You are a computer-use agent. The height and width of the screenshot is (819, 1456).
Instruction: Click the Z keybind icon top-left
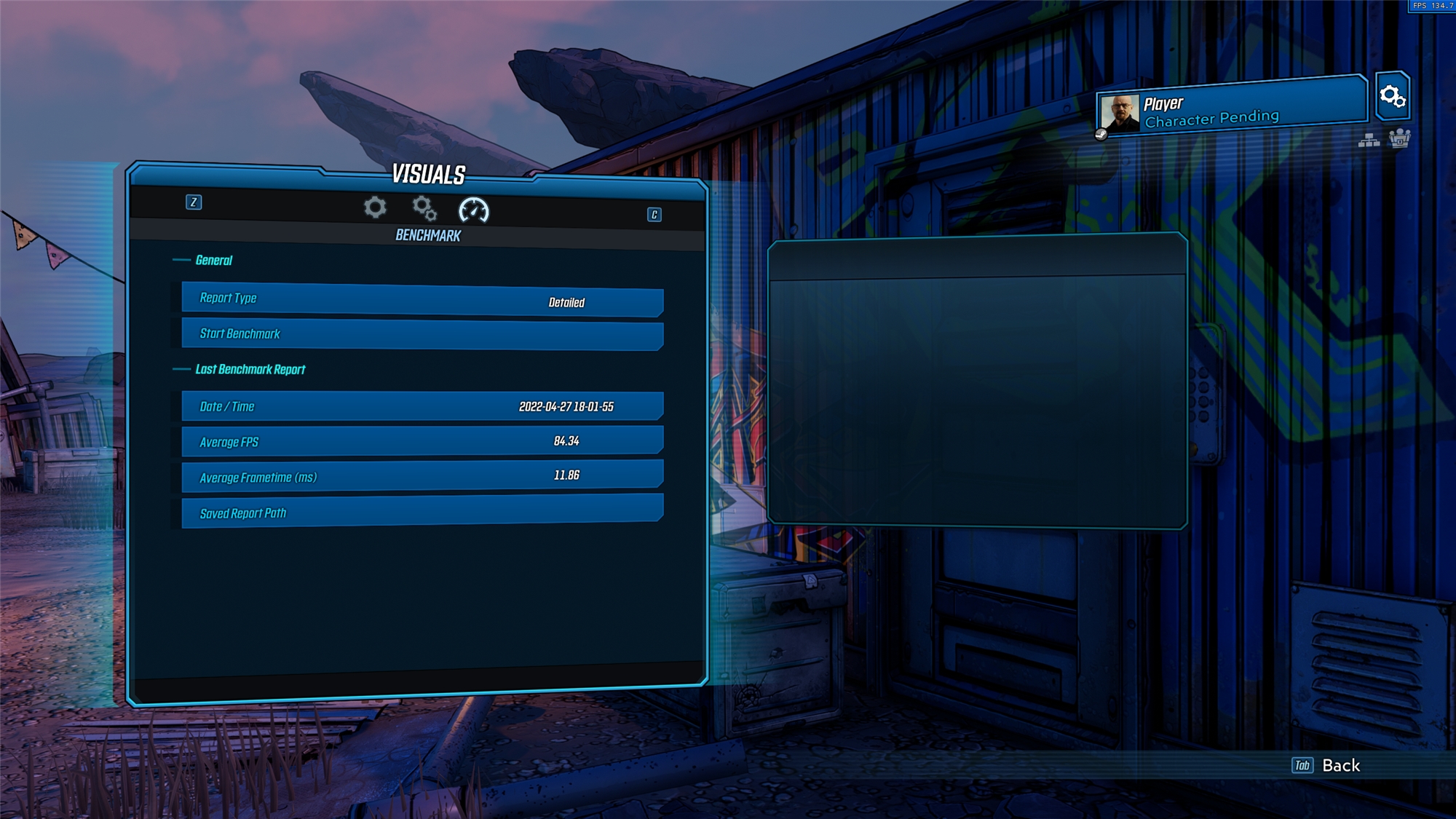194,202
